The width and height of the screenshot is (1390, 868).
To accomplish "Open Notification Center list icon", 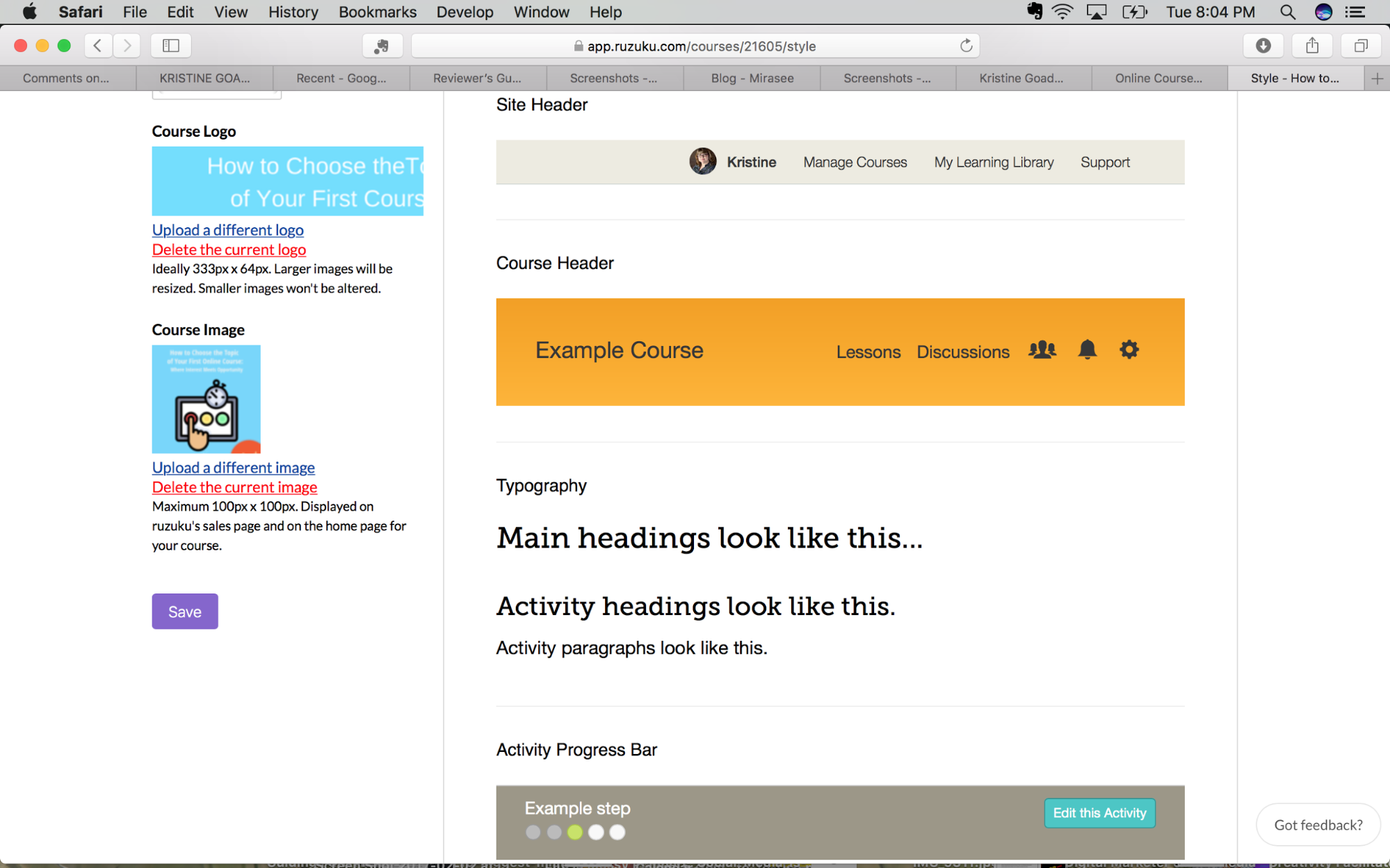I will click(1355, 12).
